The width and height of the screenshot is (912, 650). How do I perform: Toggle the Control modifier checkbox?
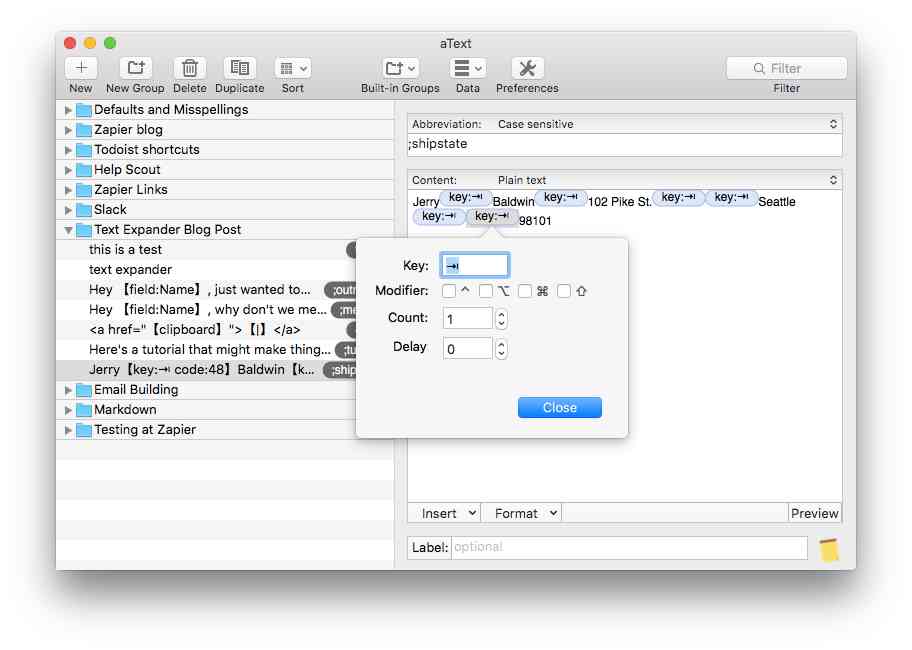click(448, 291)
